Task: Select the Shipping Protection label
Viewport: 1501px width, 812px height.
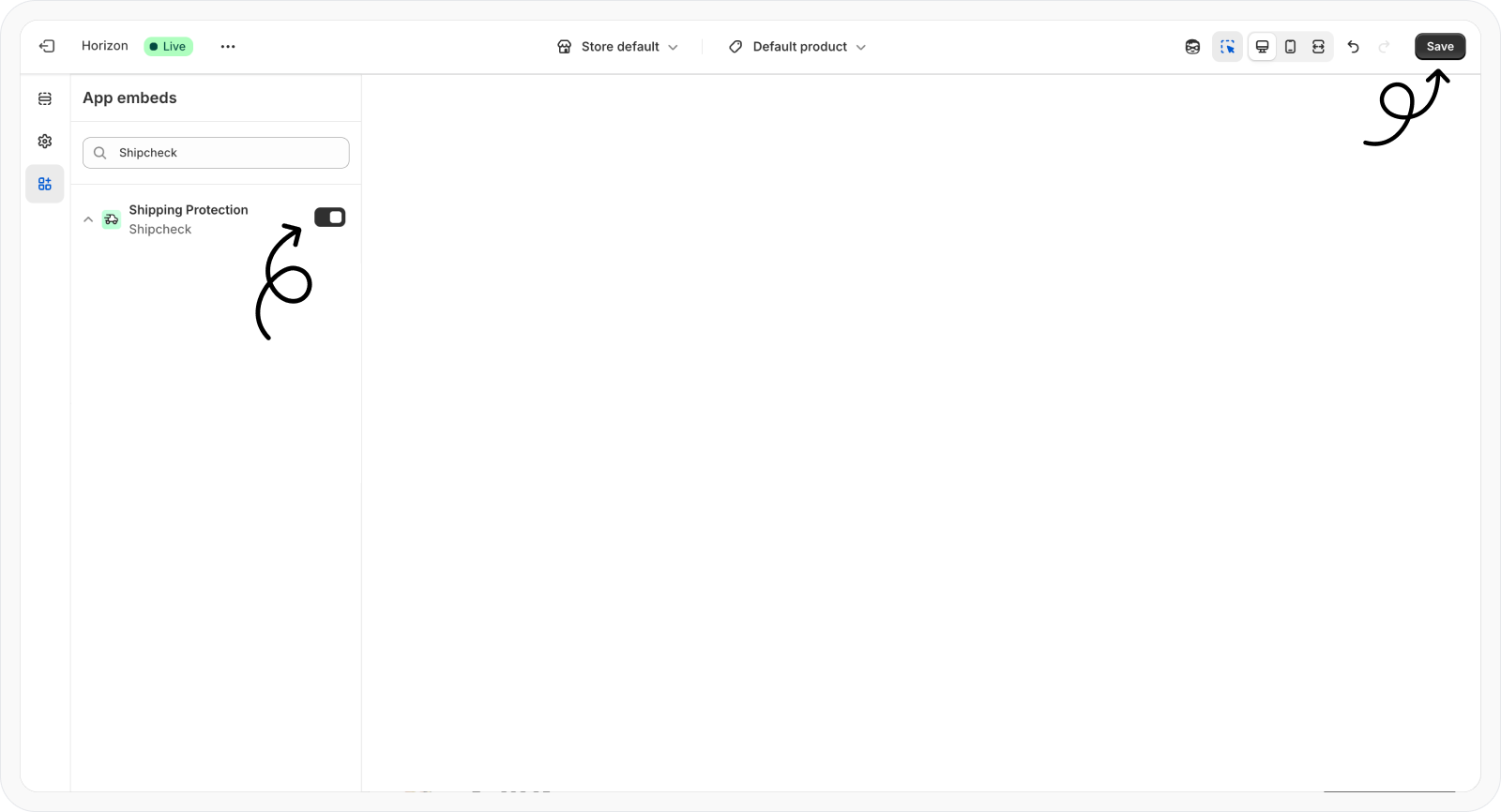Action: 189,210
